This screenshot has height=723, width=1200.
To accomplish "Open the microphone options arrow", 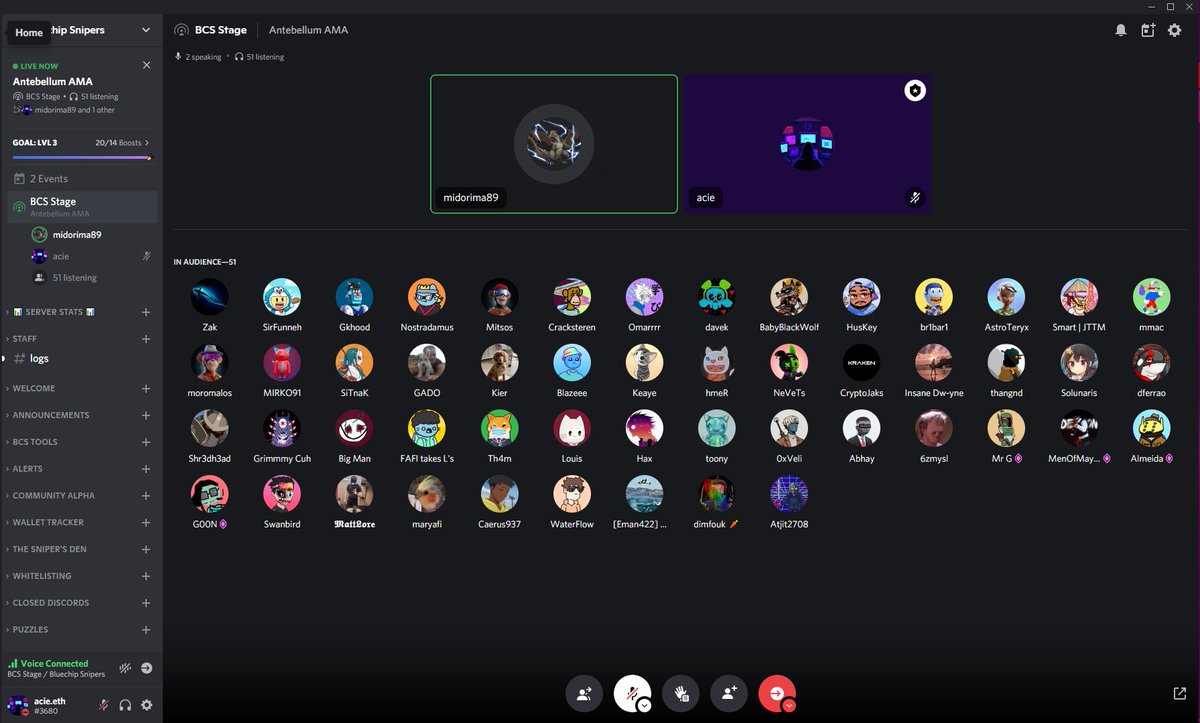I will (644, 705).
